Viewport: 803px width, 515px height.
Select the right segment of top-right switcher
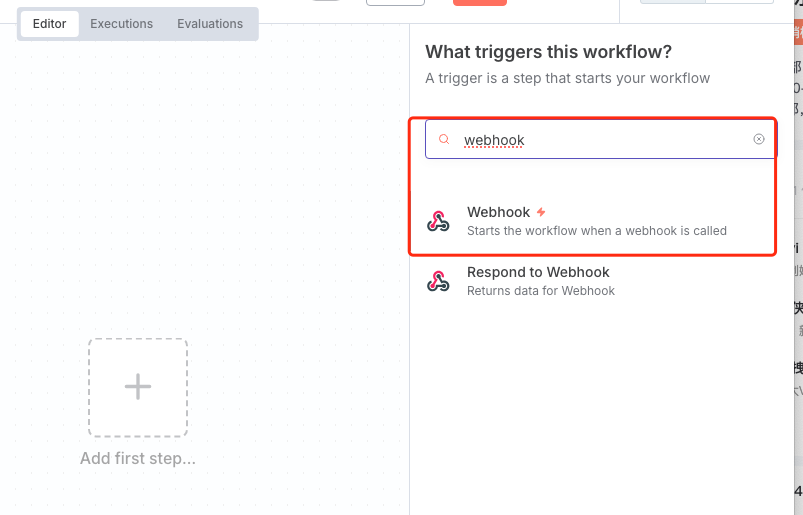(738, 1)
